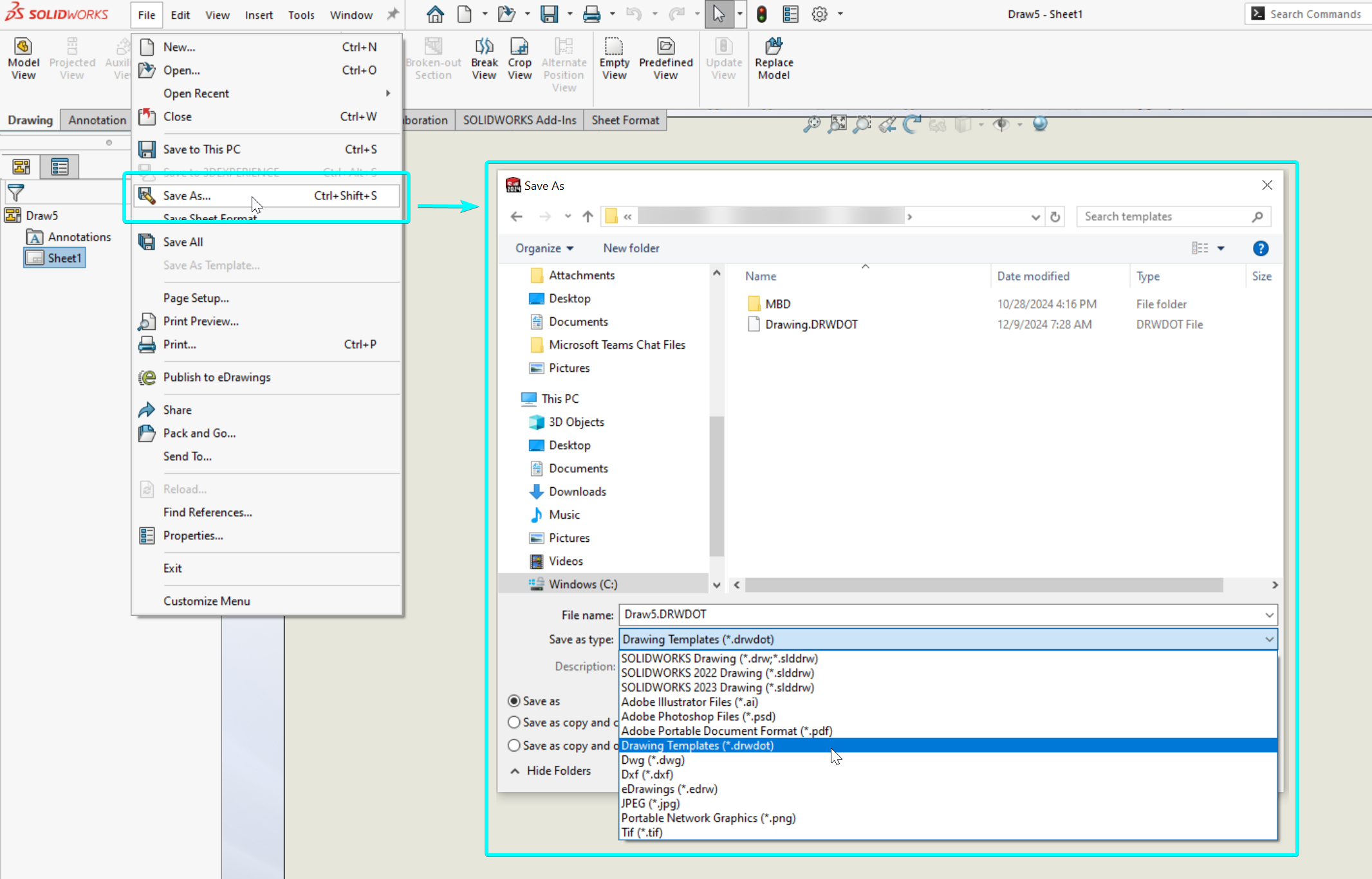Select the Sheet1 tree node
The image size is (1372, 879).
coord(55,258)
